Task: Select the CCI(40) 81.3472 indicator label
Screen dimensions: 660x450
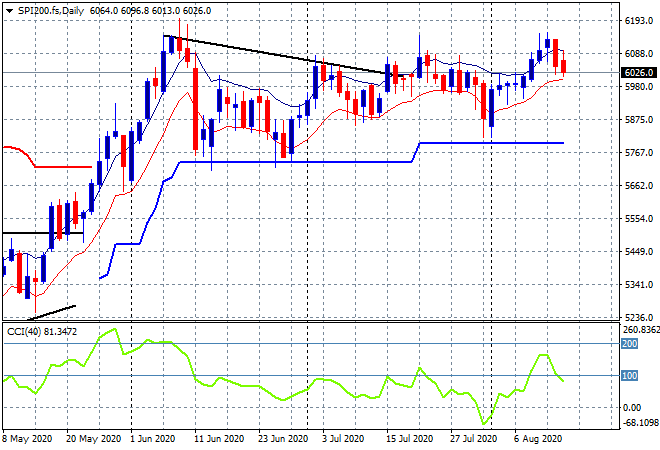Action: tap(42, 332)
